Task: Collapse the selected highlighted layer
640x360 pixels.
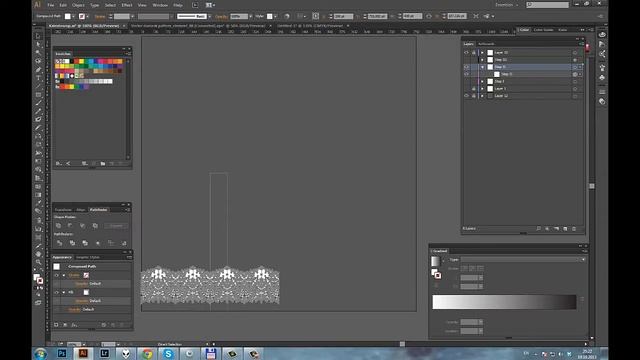Action: (x=482, y=67)
